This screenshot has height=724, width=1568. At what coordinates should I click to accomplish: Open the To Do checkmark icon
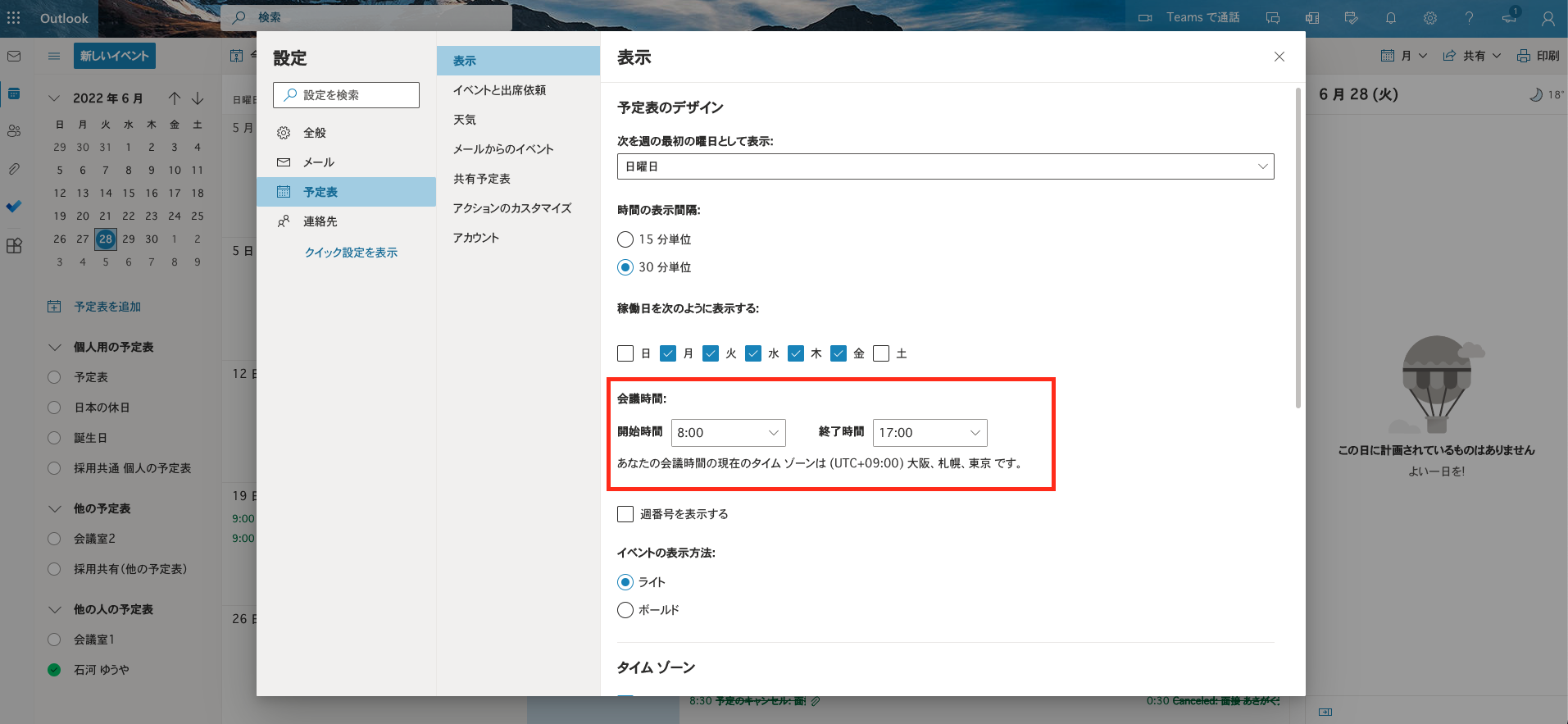(x=14, y=207)
